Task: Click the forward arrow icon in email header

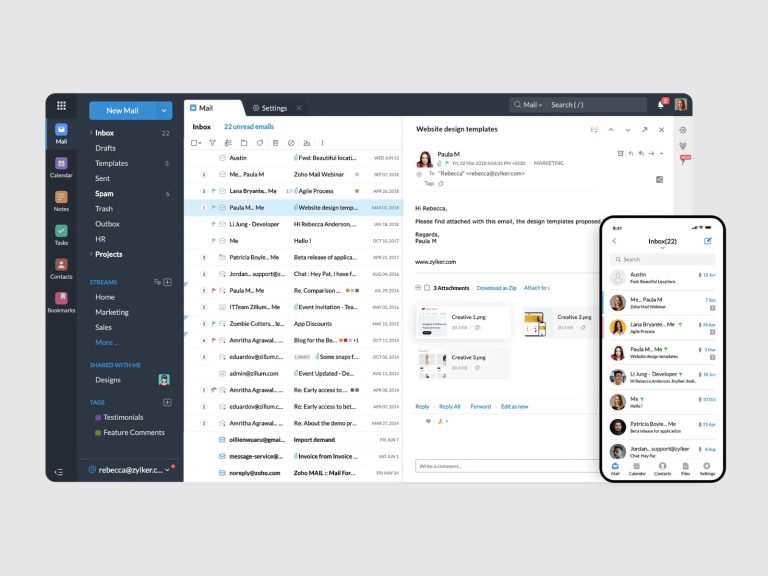Action: (651, 153)
